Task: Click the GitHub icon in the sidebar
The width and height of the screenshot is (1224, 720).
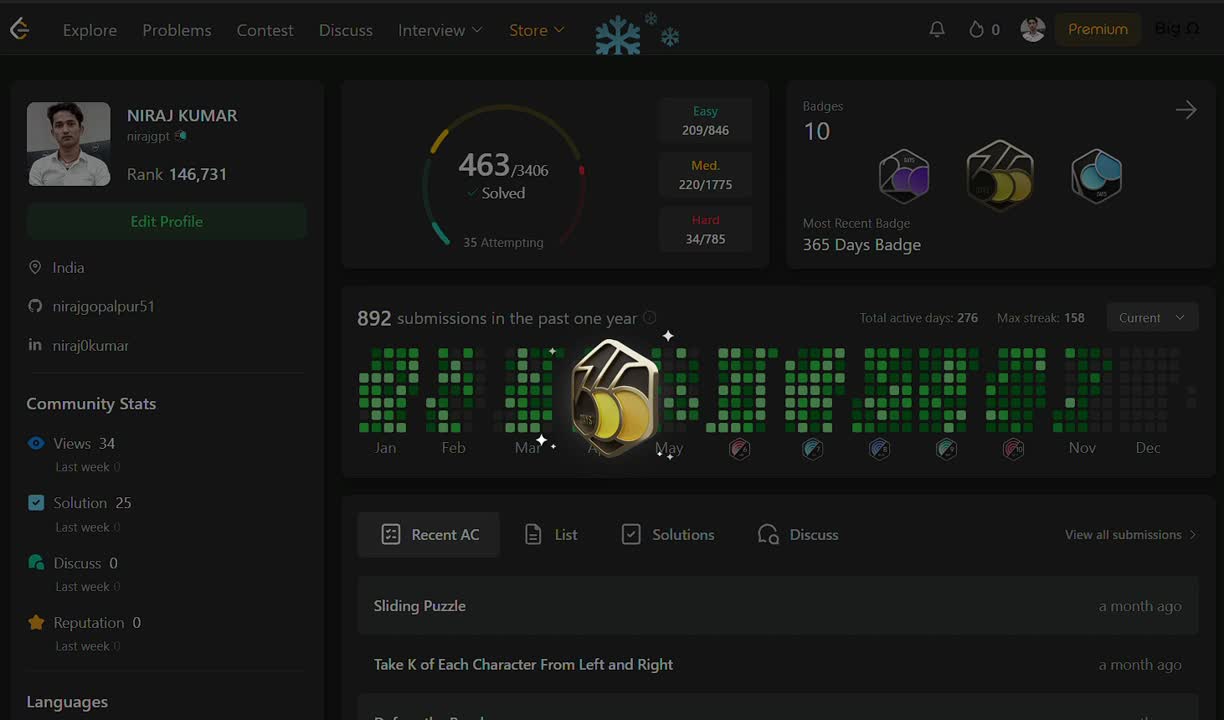Action: coord(35,306)
